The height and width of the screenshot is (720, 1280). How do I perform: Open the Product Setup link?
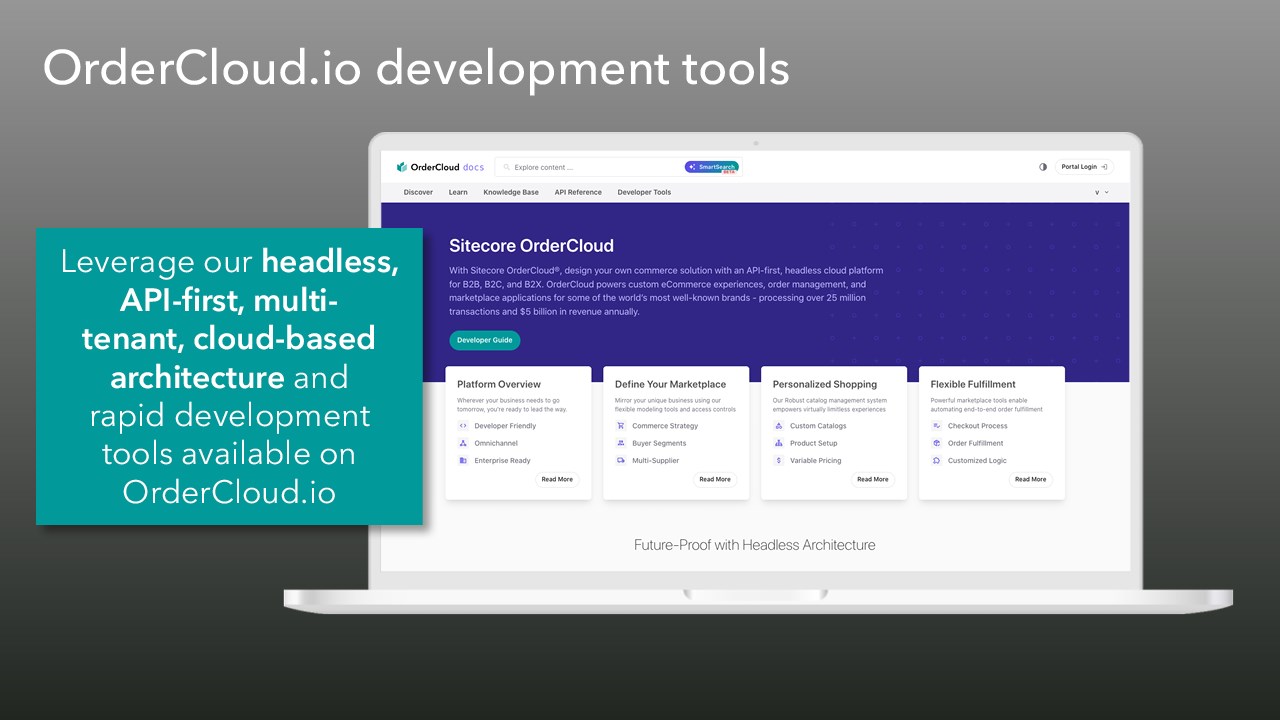pyautogui.click(x=814, y=443)
